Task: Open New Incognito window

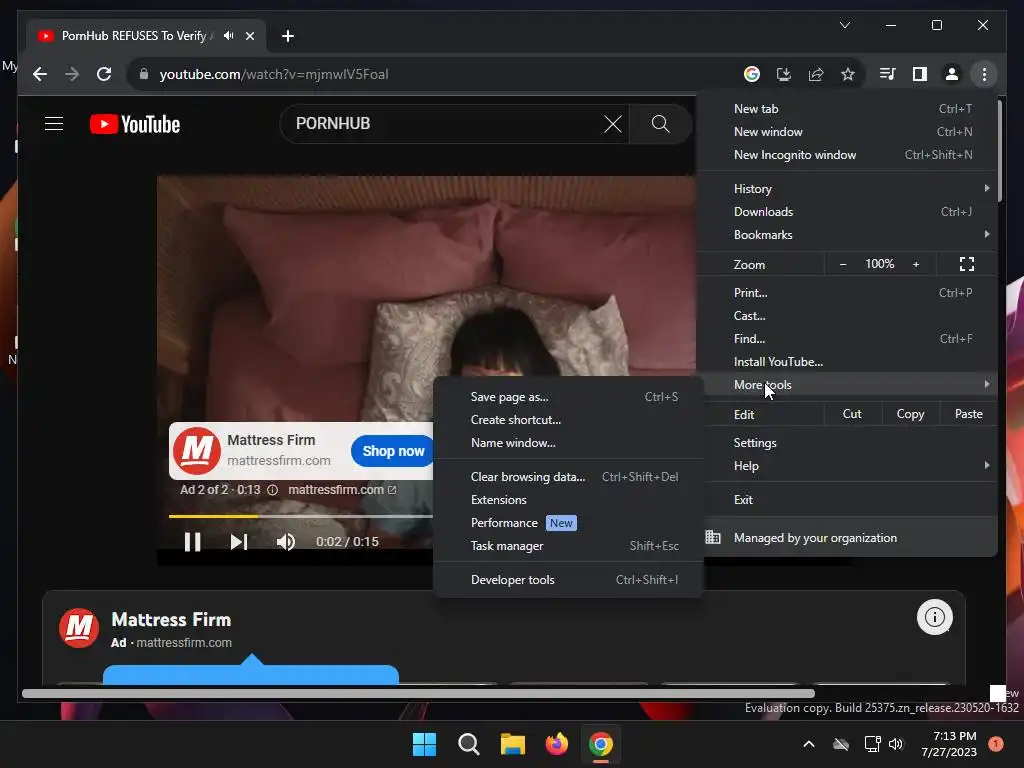Action: pos(846,155)
